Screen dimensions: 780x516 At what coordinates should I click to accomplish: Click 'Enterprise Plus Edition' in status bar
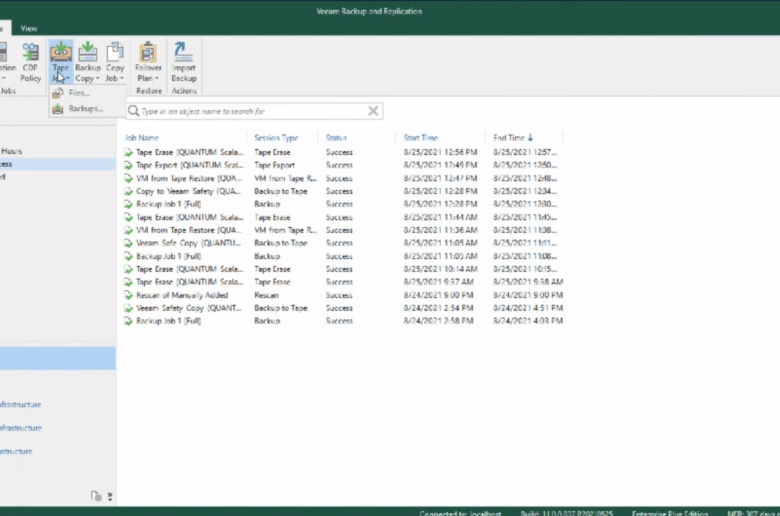(x=670, y=513)
